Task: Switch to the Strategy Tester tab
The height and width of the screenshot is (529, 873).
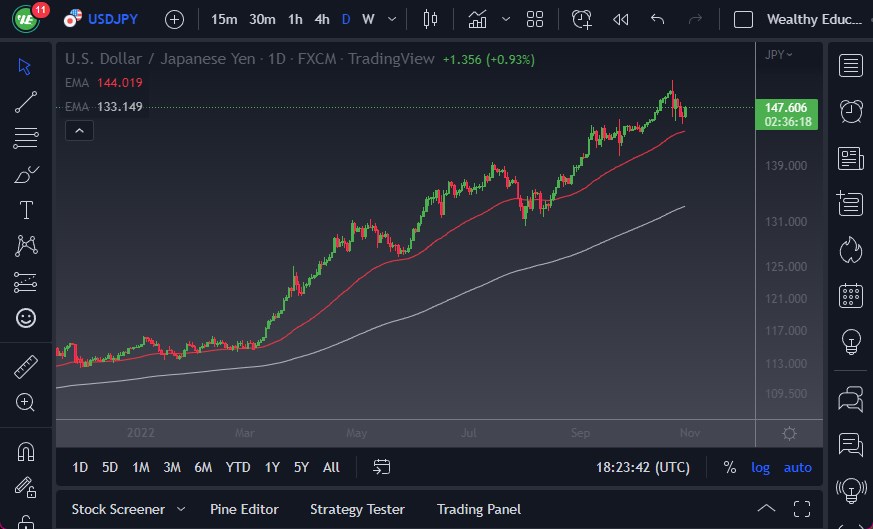Action: click(357, 509)
